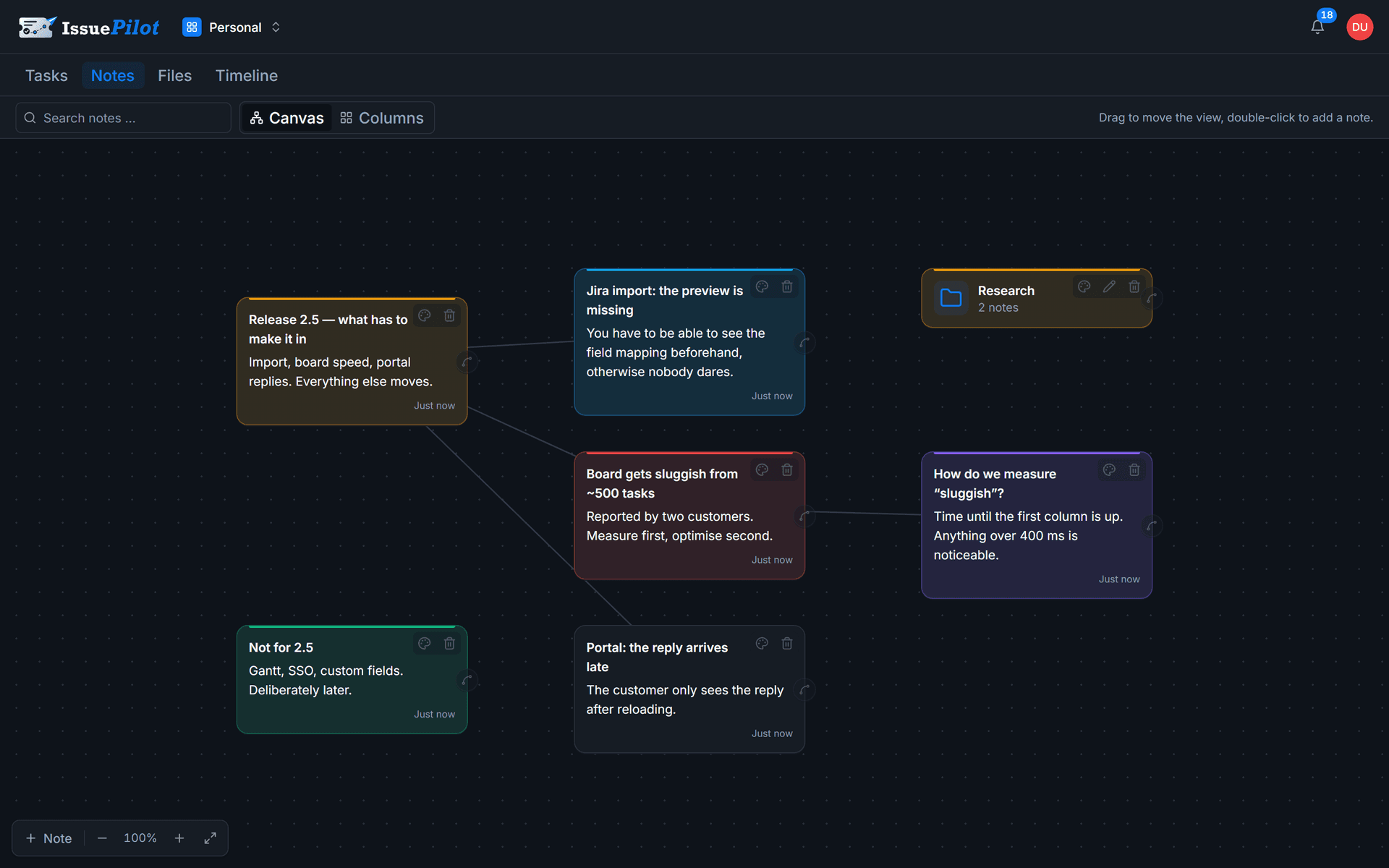Rename the Research folder with pencil icon
The width and height of the screenshot is (1389, 868).
(x=1109, y=286)
